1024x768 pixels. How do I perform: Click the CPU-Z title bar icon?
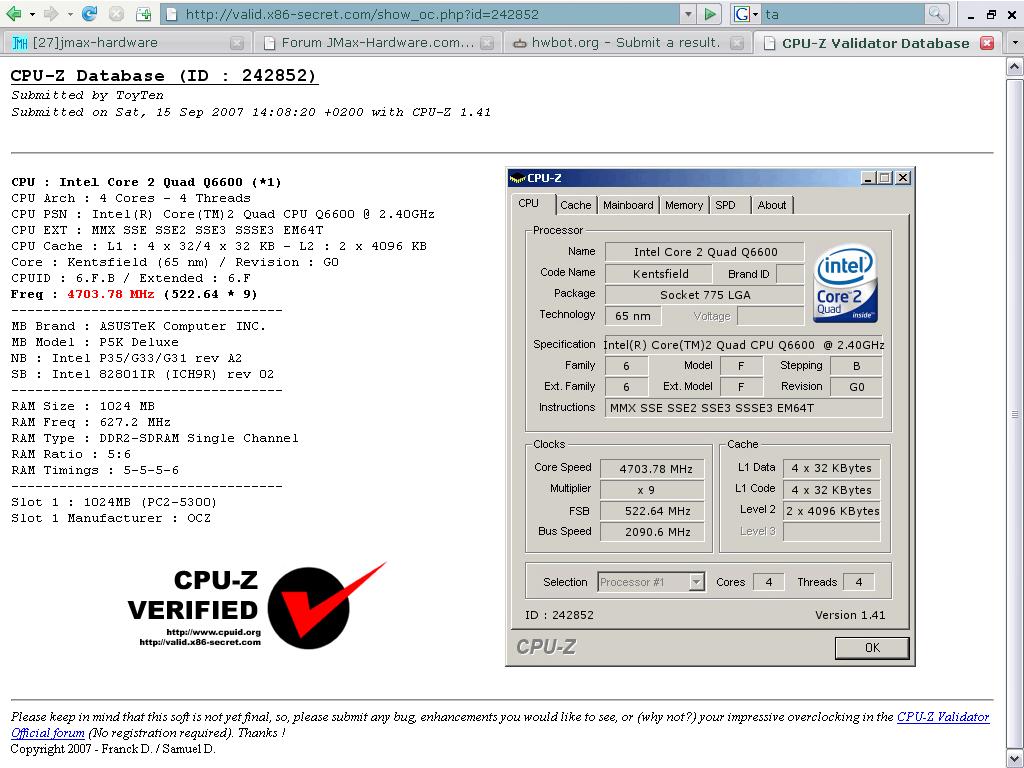(x=517, y=178)
